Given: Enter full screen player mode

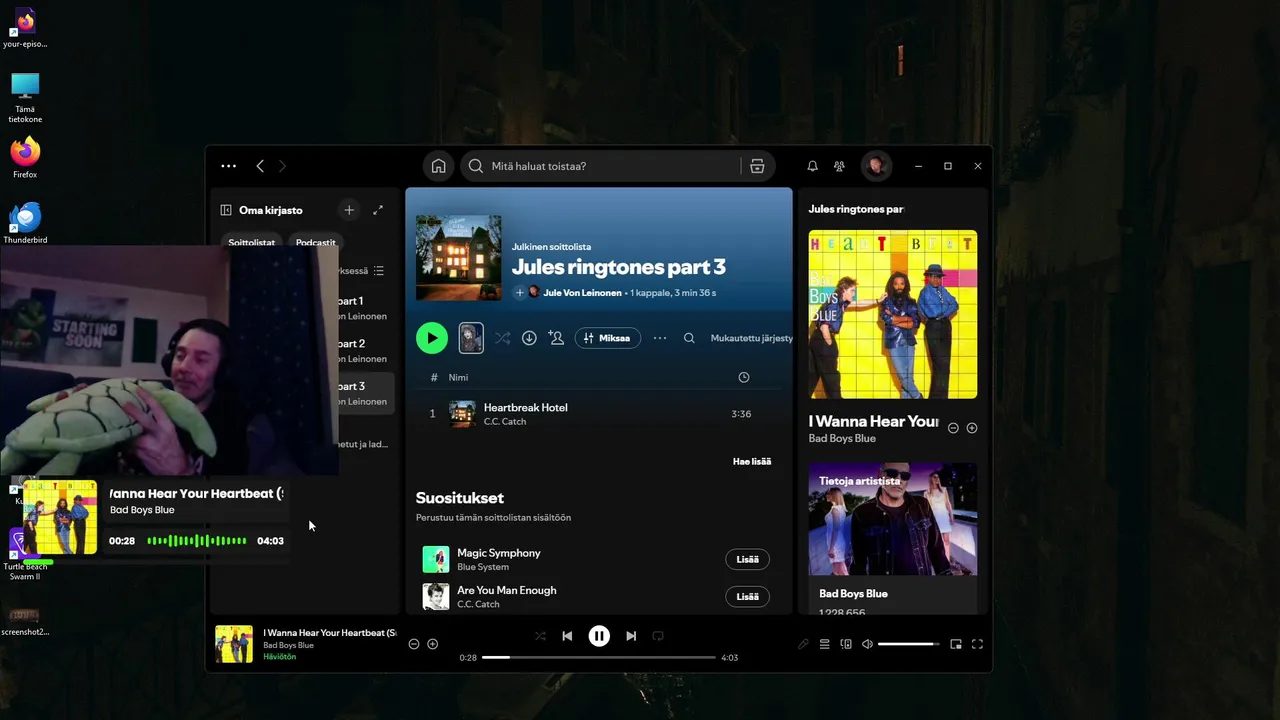Looking at the screenshot, I should (x=978, y=645).
